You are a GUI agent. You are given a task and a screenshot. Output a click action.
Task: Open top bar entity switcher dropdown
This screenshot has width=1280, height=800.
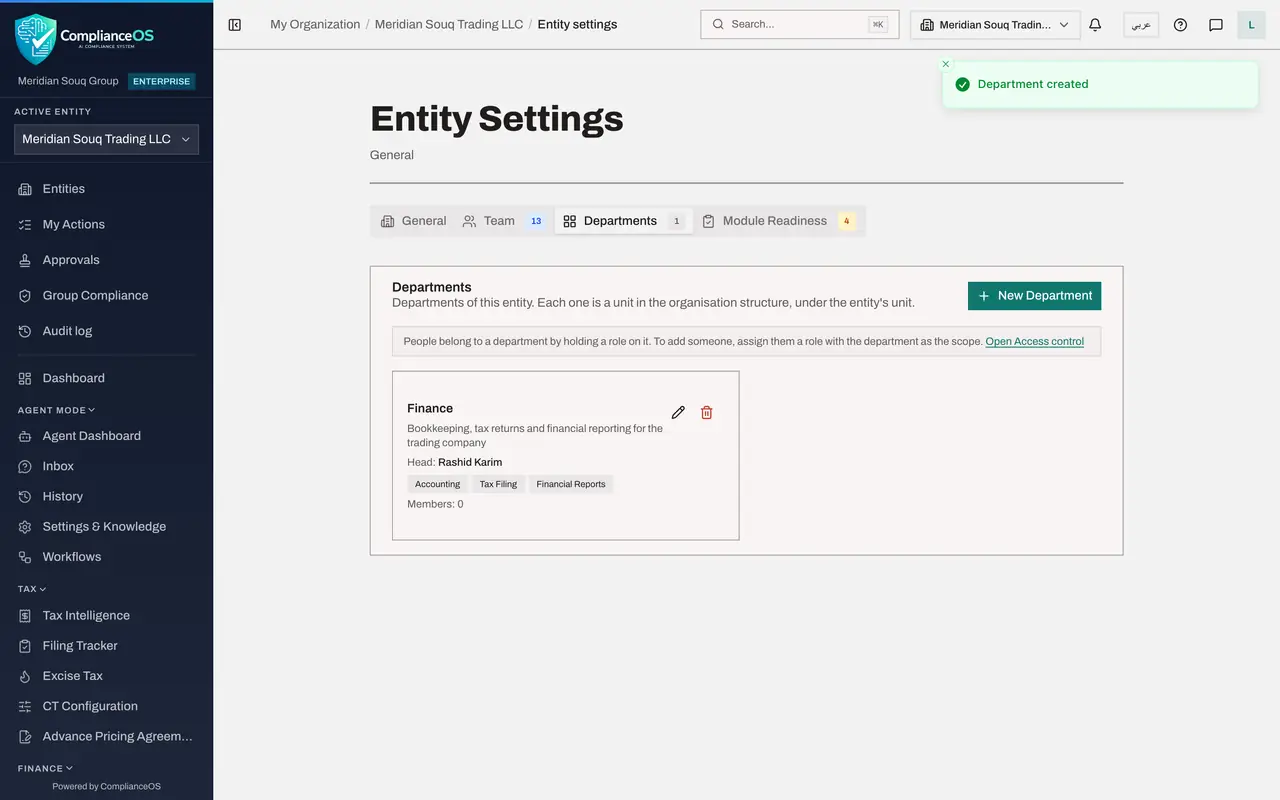click(995, 25)
